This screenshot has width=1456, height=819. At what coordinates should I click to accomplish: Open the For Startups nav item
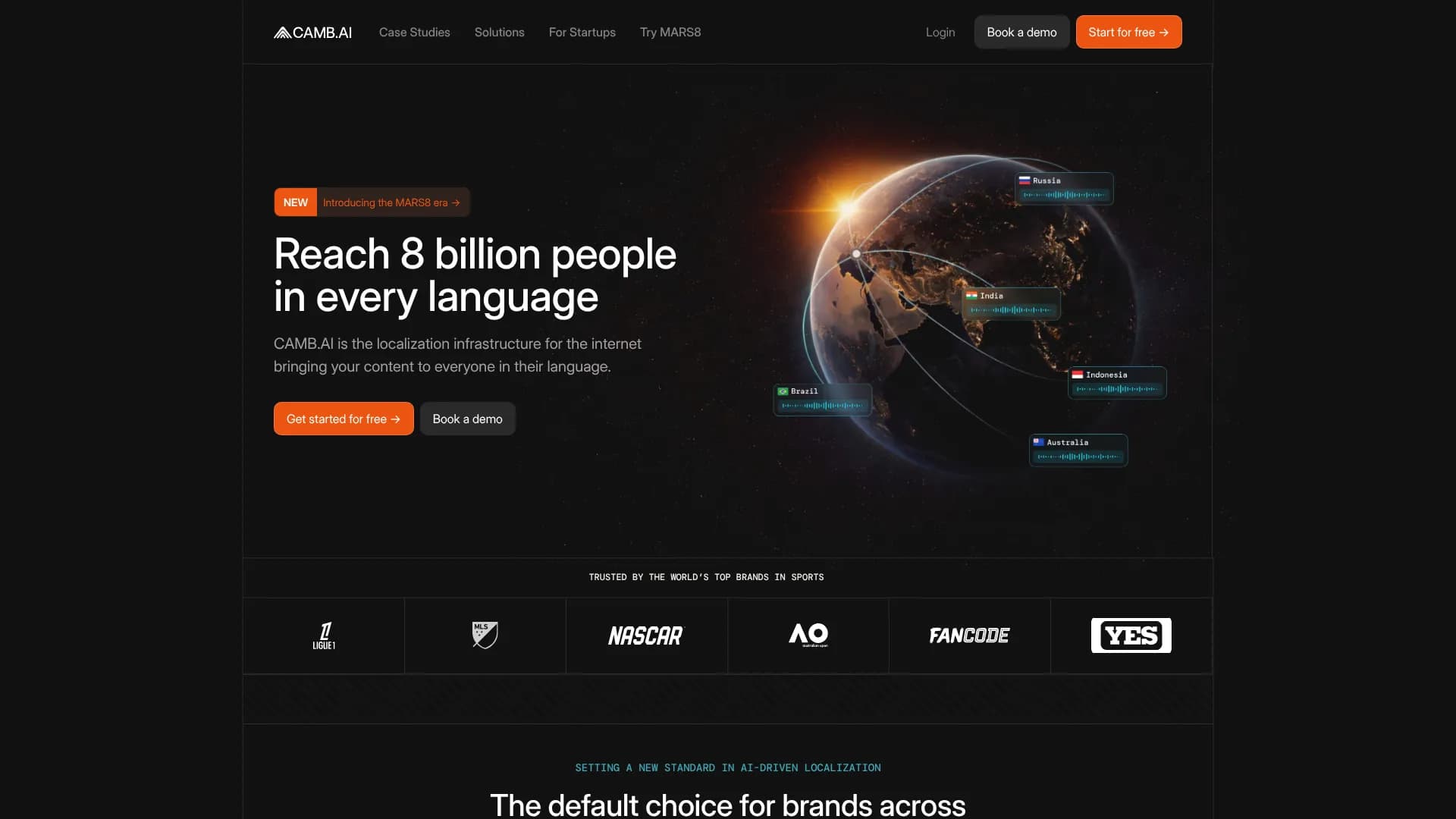click(582, 33)
